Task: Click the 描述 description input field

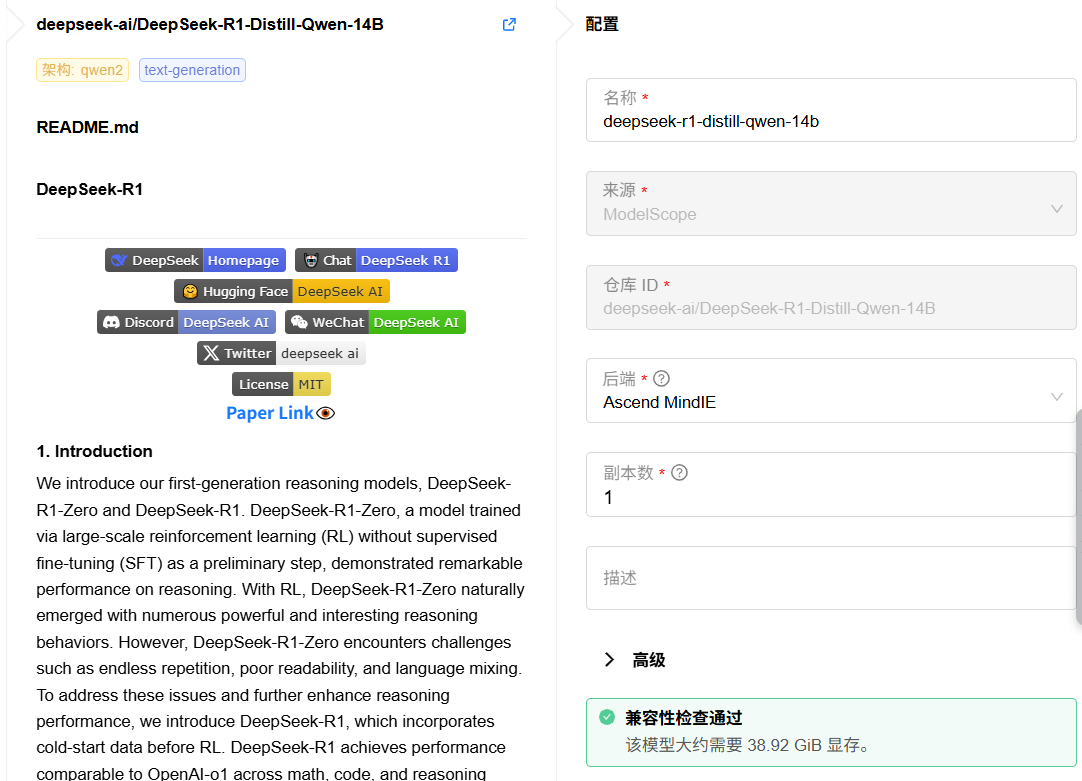Action: (x=831, y=578)
